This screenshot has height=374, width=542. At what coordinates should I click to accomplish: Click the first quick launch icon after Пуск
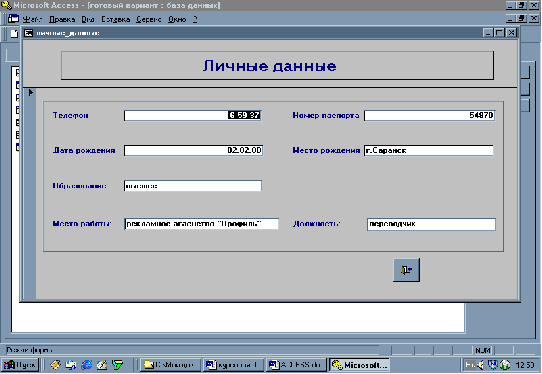(55, 365)
